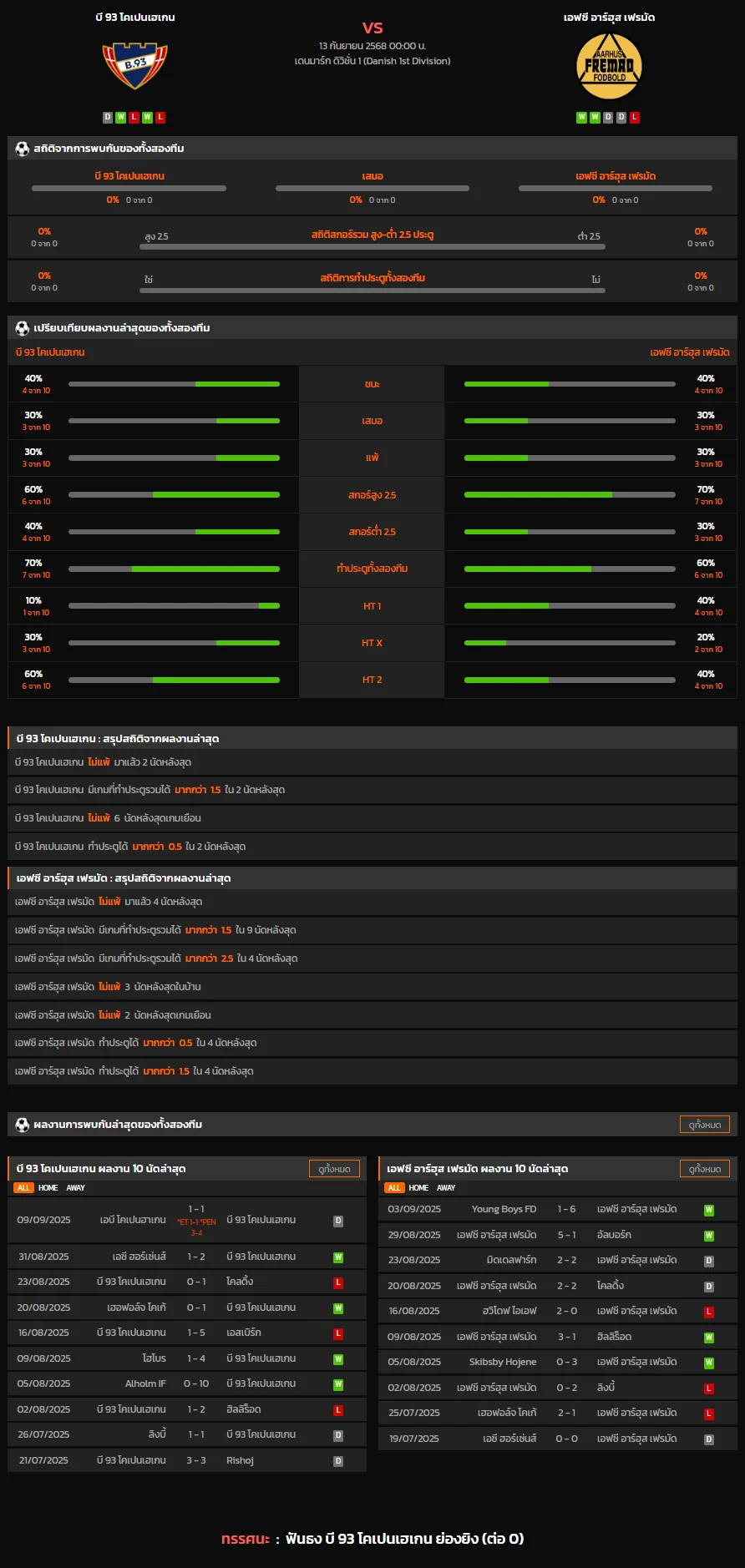The image size is (745, 1568).
Task: Click the HT 2 comparison row label
Action: [x=372, y=680]
